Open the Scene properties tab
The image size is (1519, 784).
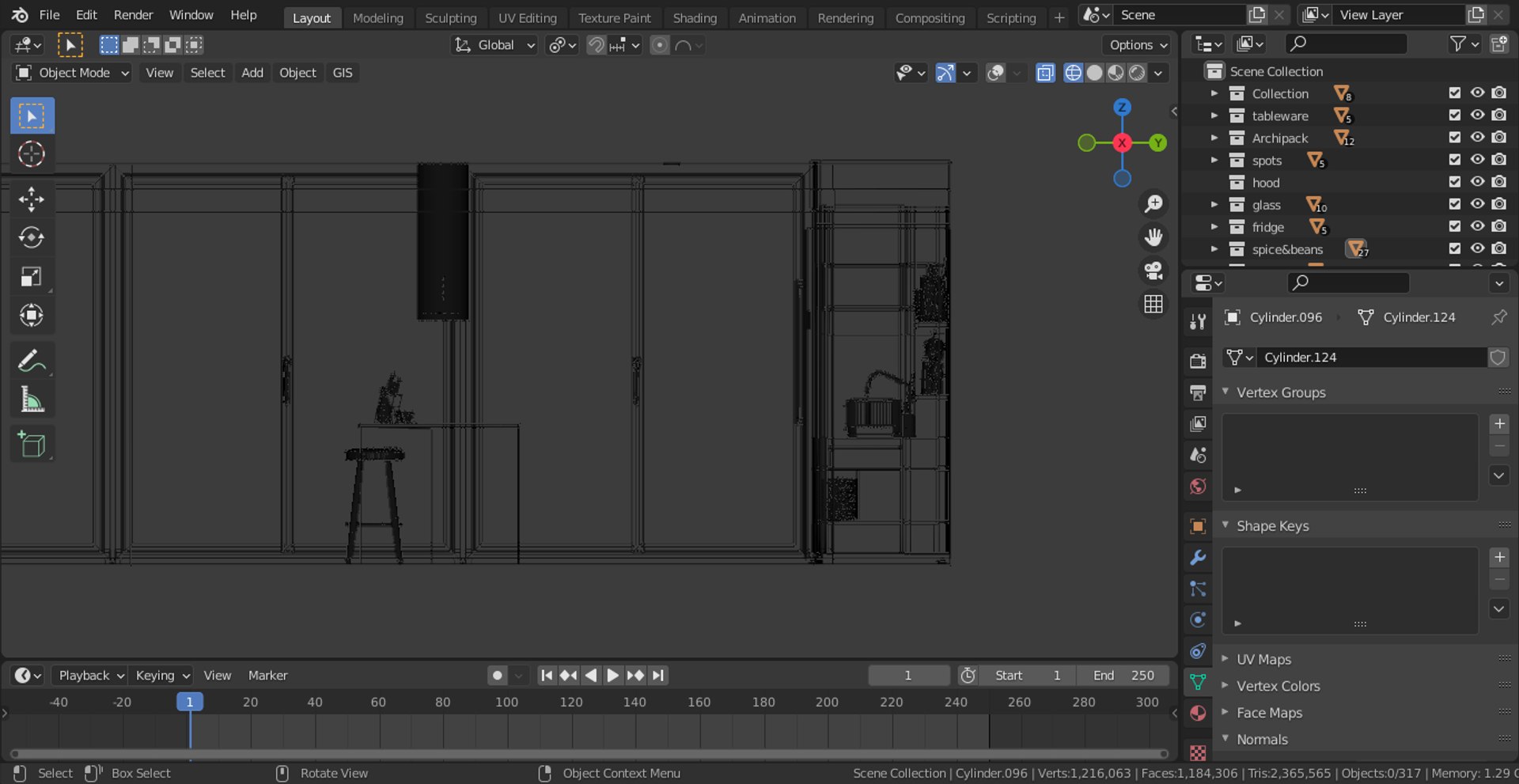point(1198,455)
